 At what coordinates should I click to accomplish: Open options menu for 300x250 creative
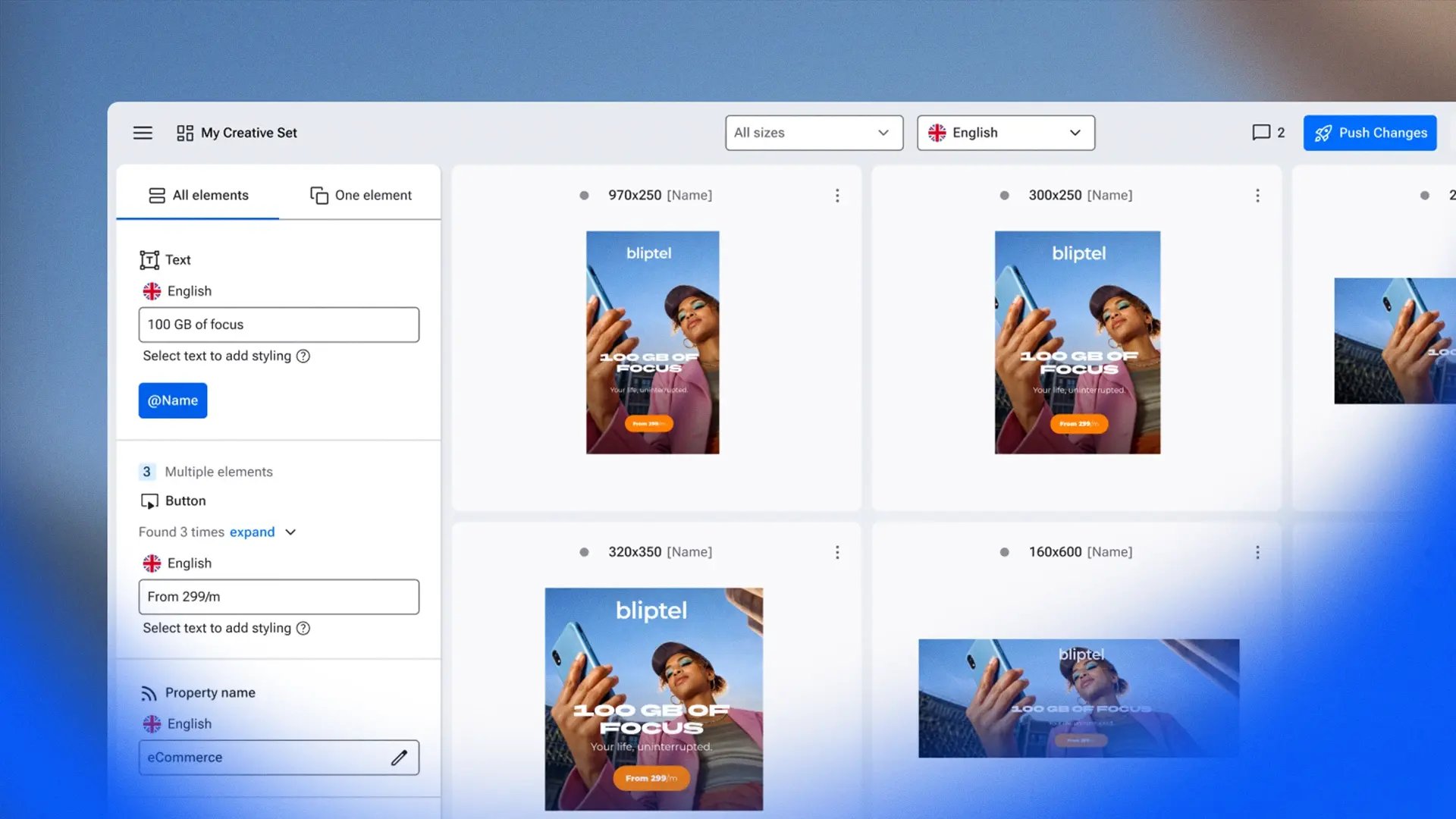pyautogui.click(x=1257, y=196)
